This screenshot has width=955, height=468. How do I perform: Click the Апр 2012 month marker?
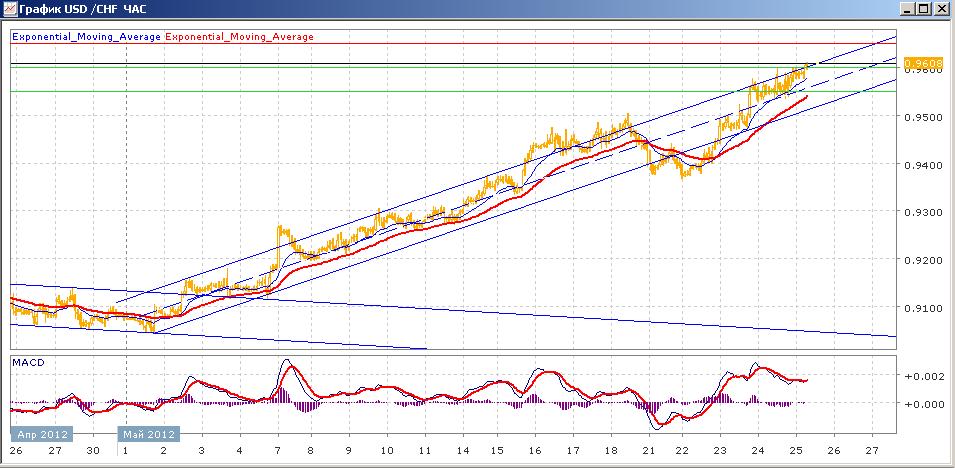point(42,434)
